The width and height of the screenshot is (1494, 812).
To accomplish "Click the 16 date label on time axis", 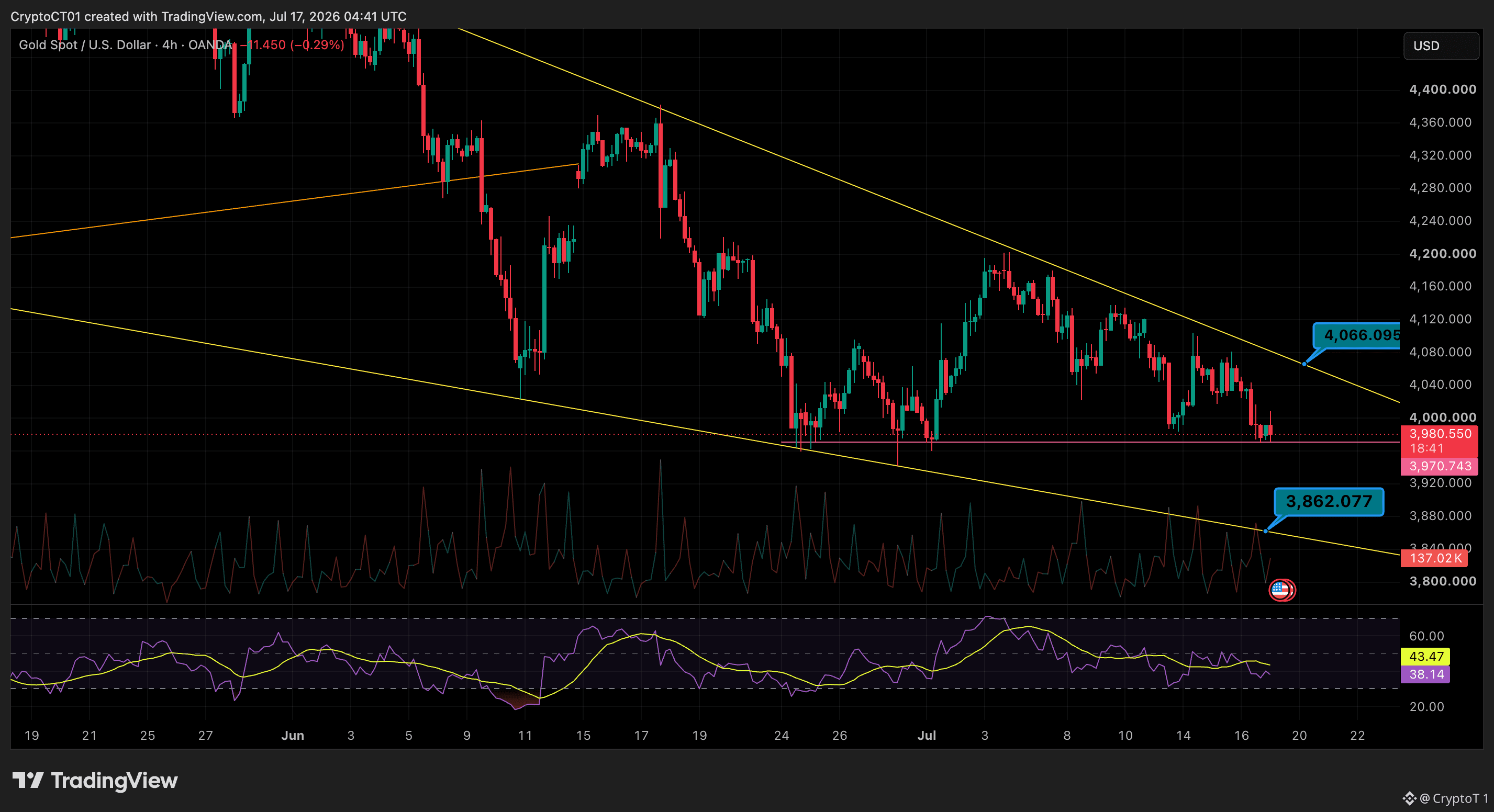I will 1241,736.
